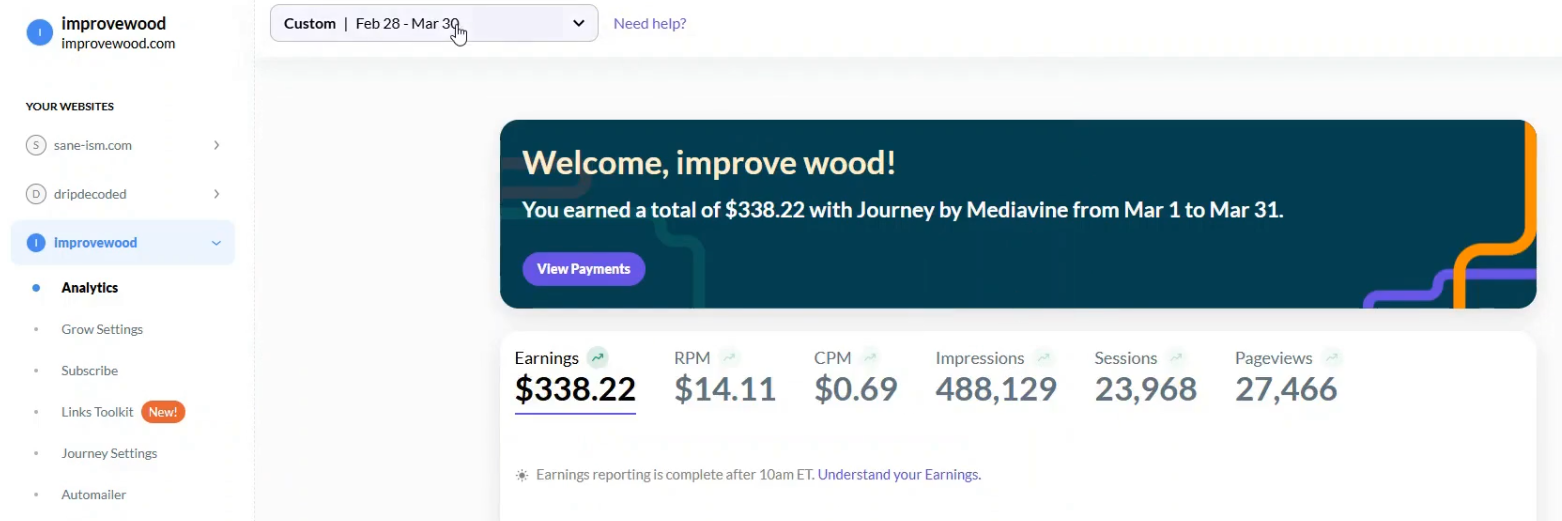Screen dimensions: 1562x521
Task: Open Grow Settings in the sidebar
Action: tap(102, 329)
